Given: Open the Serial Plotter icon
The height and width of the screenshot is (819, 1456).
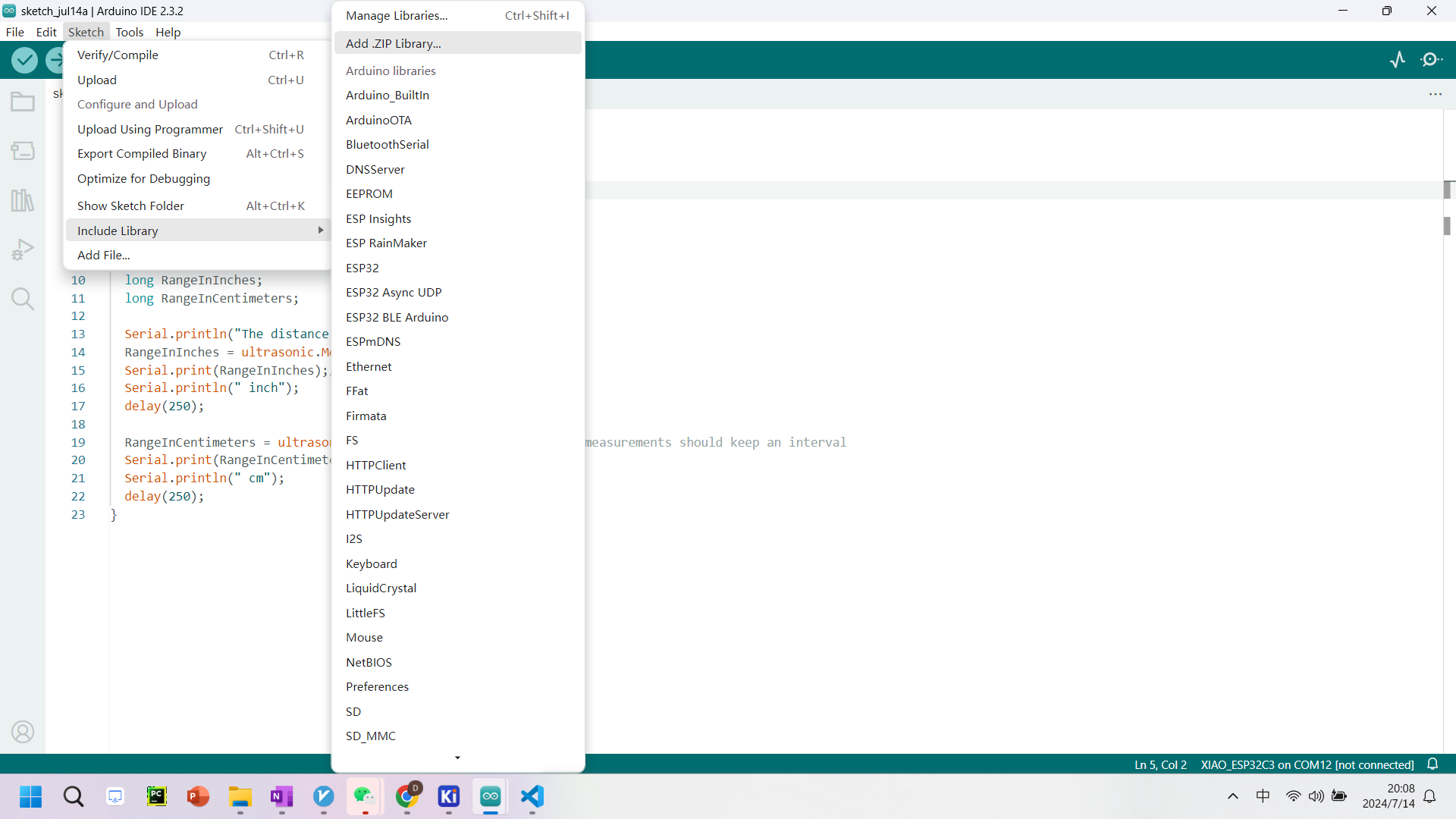Looking at the screenshot, I should point(1398,60).
